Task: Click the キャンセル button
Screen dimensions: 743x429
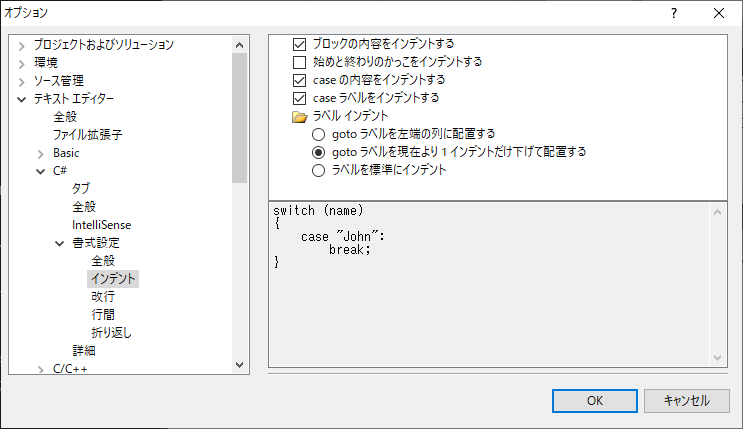Action: point(686,400)
